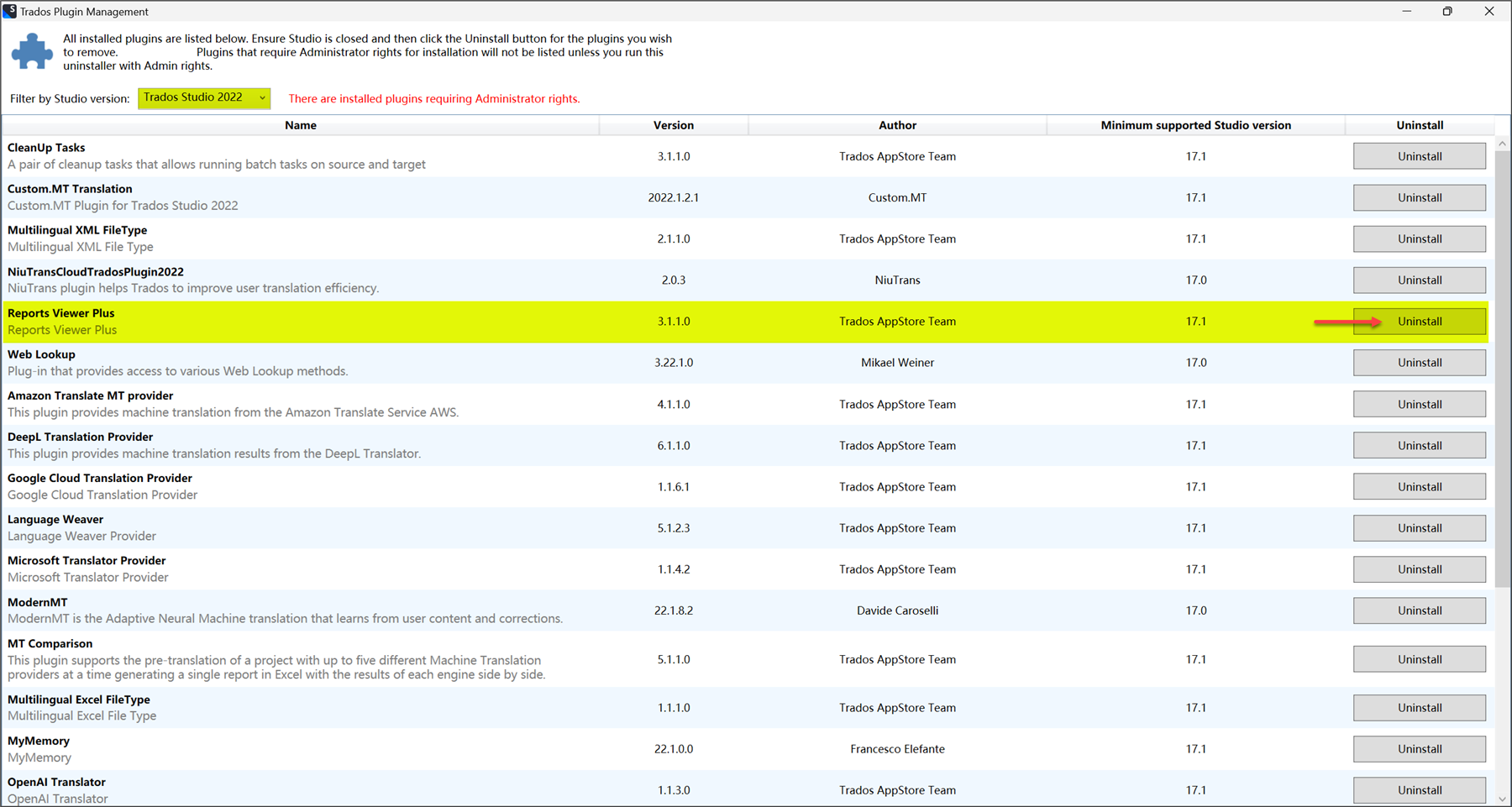The image size is (1512, 807).
Task: Click the scrollbar down arrow
Action: [1502, 799]
